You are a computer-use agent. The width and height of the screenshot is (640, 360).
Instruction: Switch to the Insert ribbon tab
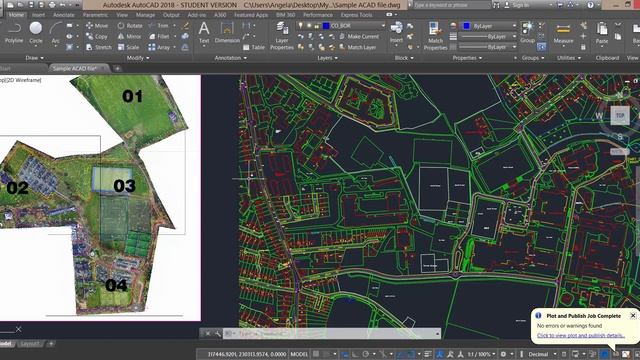point(38,15)
